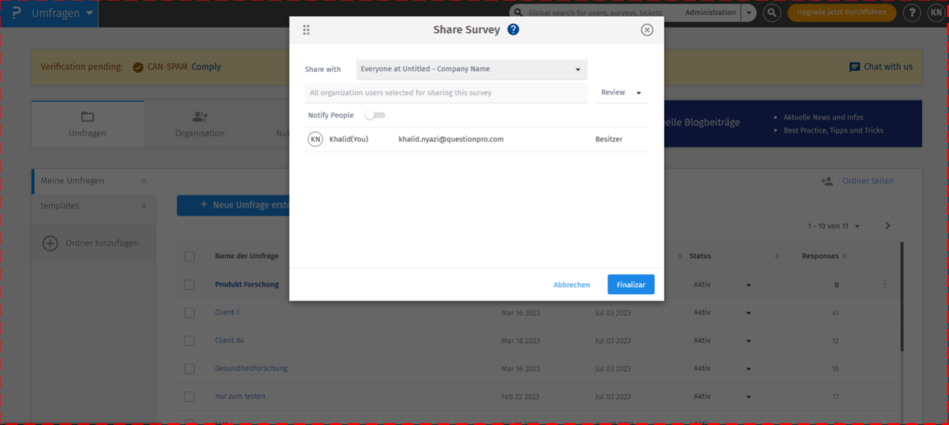Open the Chat with us link
This screenshot has height=425, width=949.
click(x=888, y=67)
